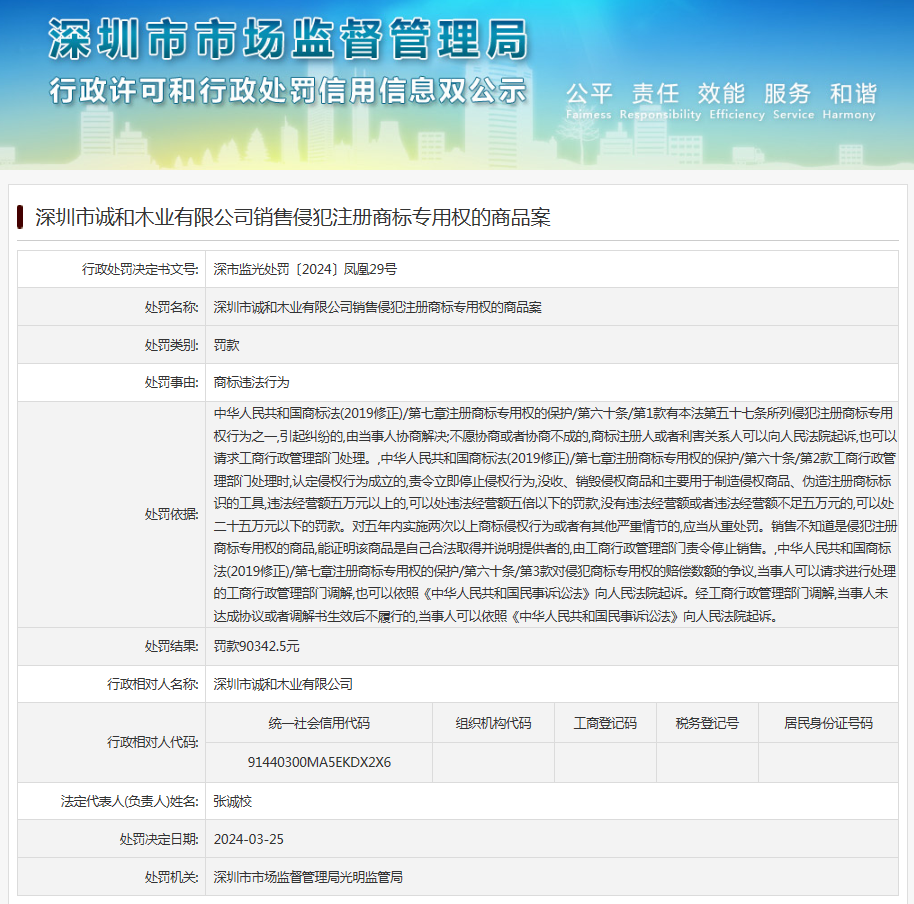The width and height of the screenshot is (914, 904).
Task: Click the 处罚结果 label
Action: [x=171, y=646]
